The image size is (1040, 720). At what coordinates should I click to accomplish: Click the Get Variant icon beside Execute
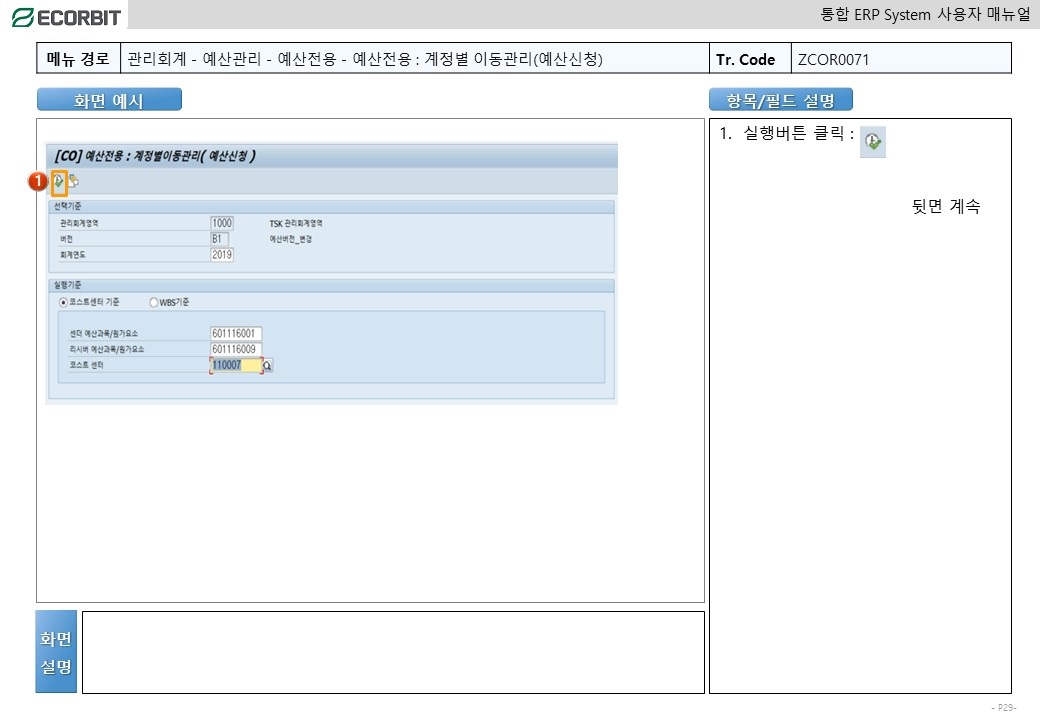tap(74, 181)
